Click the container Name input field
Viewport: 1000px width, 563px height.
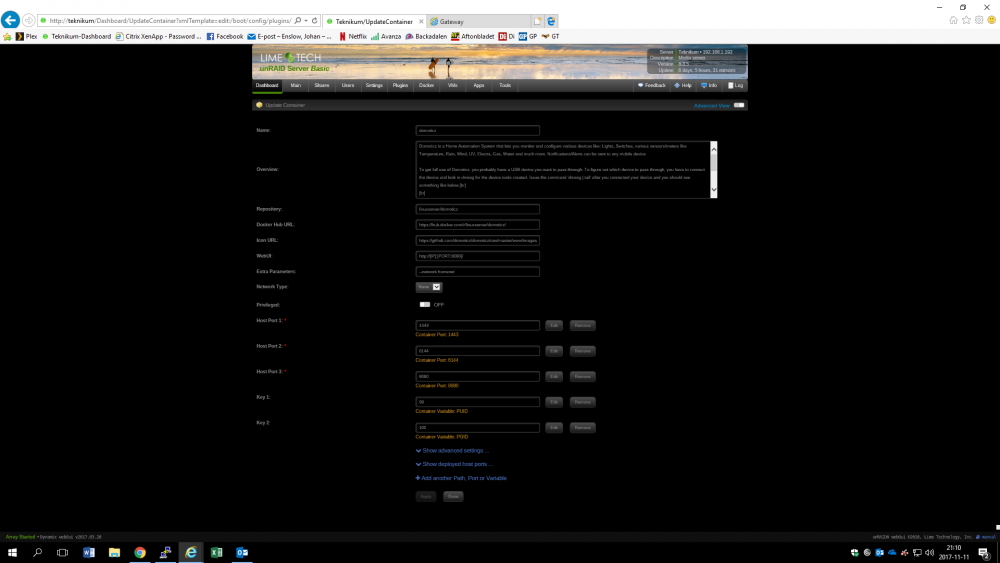click(x=478, y=131)
